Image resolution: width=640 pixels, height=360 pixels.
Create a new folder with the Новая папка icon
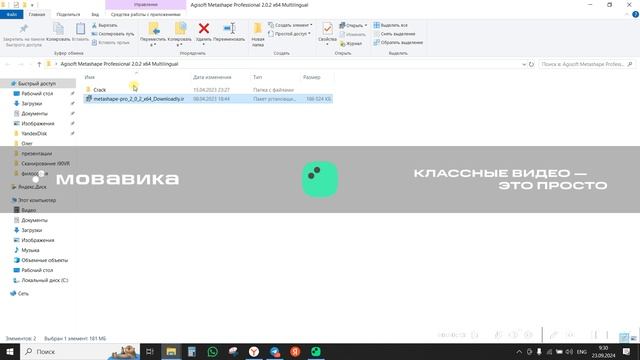click(258, 29)
